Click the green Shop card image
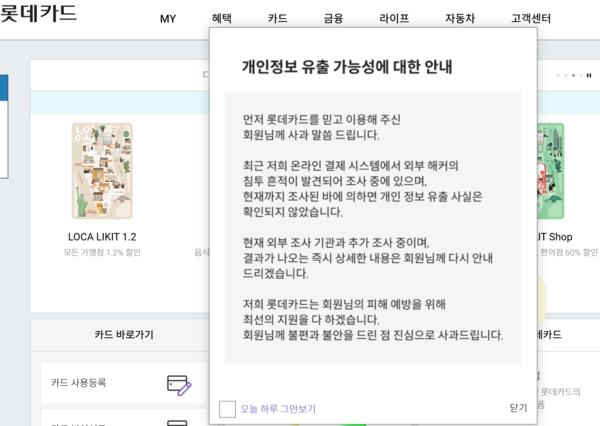This screenshot has height=426, width=600. (x=551, y=171)
